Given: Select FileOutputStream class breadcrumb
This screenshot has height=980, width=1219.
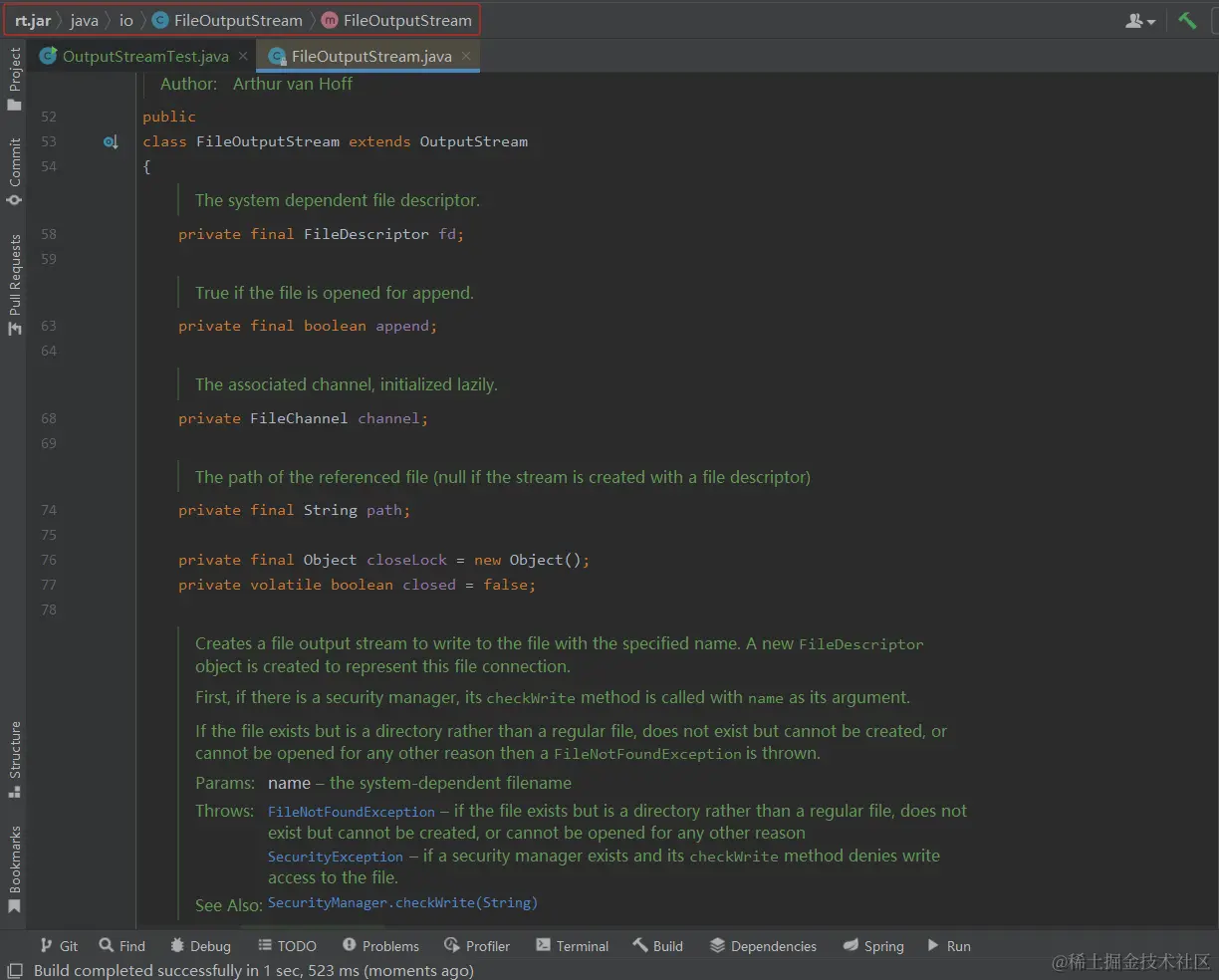Looking at the screenshot, I should [x=227, y=20].
